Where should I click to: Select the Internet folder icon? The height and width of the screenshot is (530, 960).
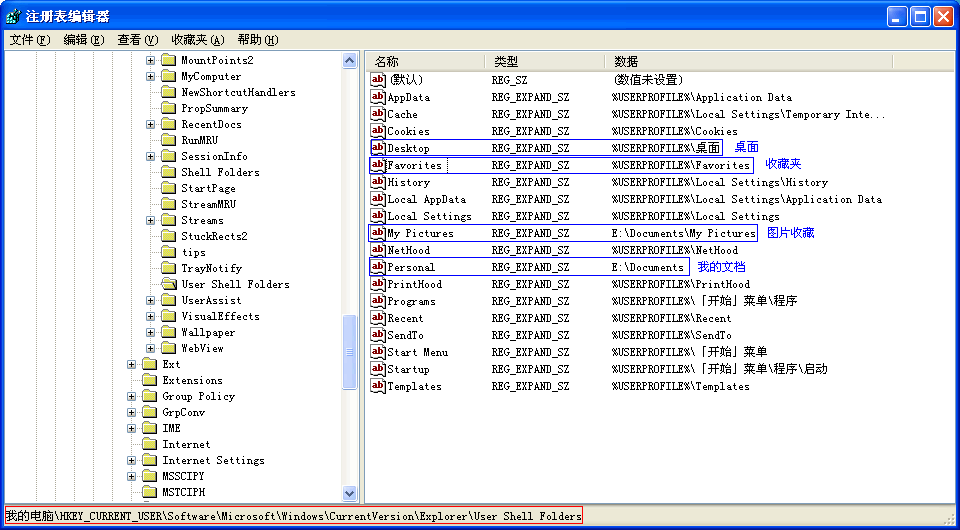(149, 444)
